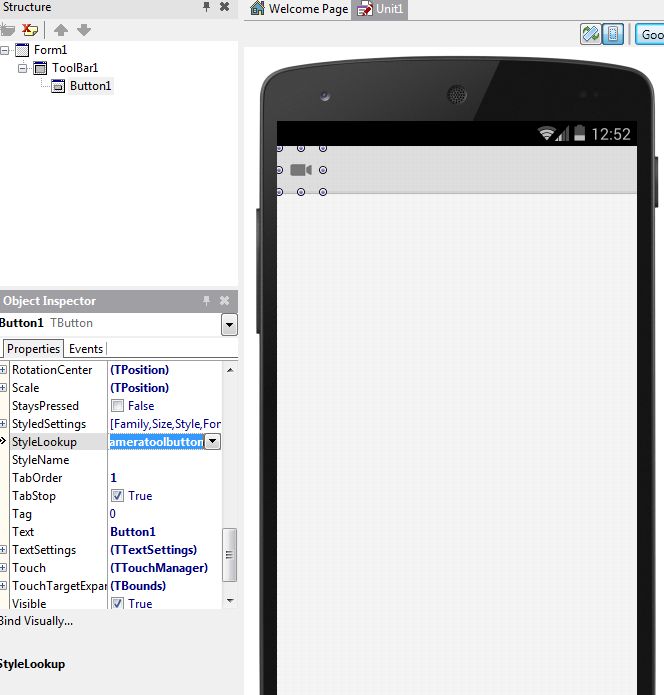The width and height of the screenshot is (664, 695).
Task: Click the rotate device orientation icon
Action: [x=591, y=34]
